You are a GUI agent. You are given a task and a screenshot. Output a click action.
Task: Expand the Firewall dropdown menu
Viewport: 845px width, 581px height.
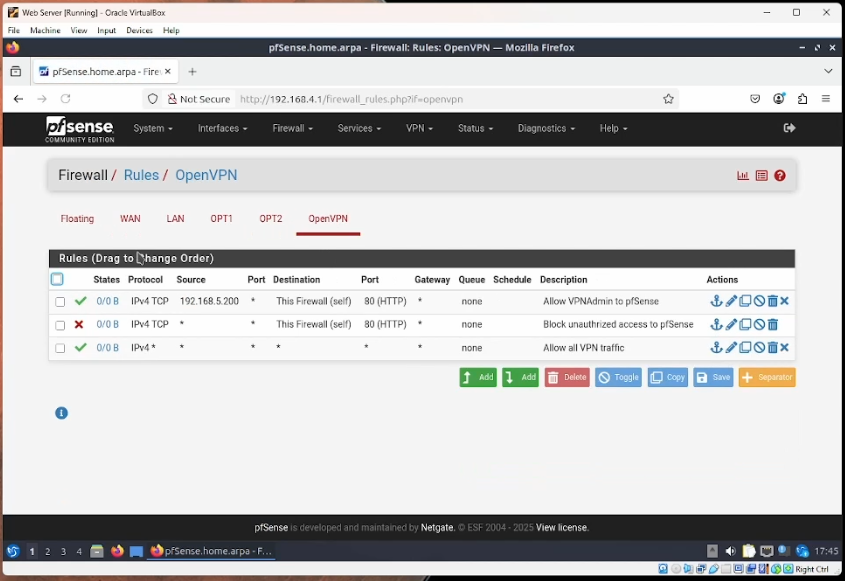tap(292, 129)
